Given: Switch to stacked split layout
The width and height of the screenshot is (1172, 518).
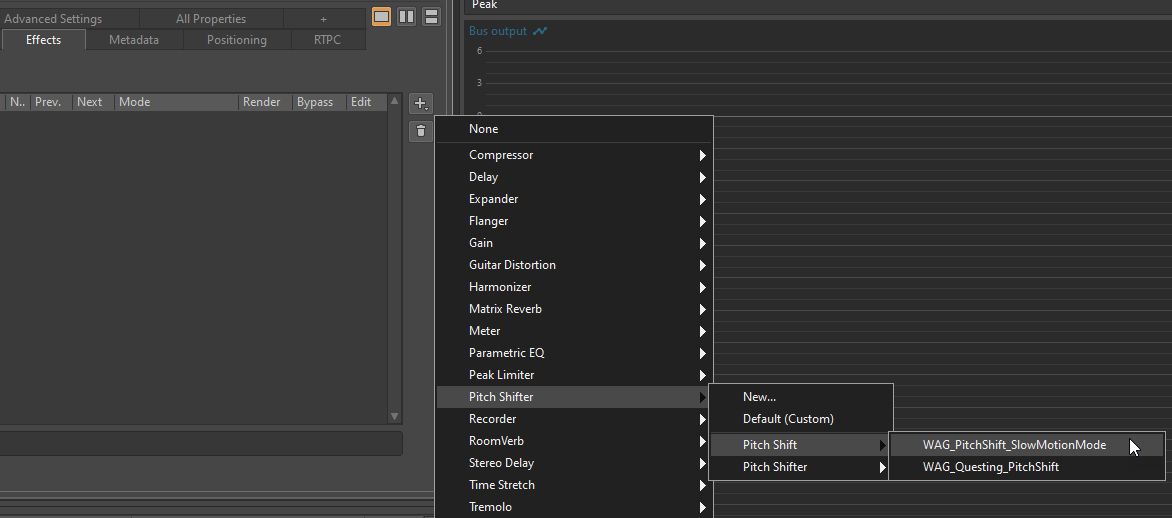Looking at the screenshot, I should [x=431, y=17].
